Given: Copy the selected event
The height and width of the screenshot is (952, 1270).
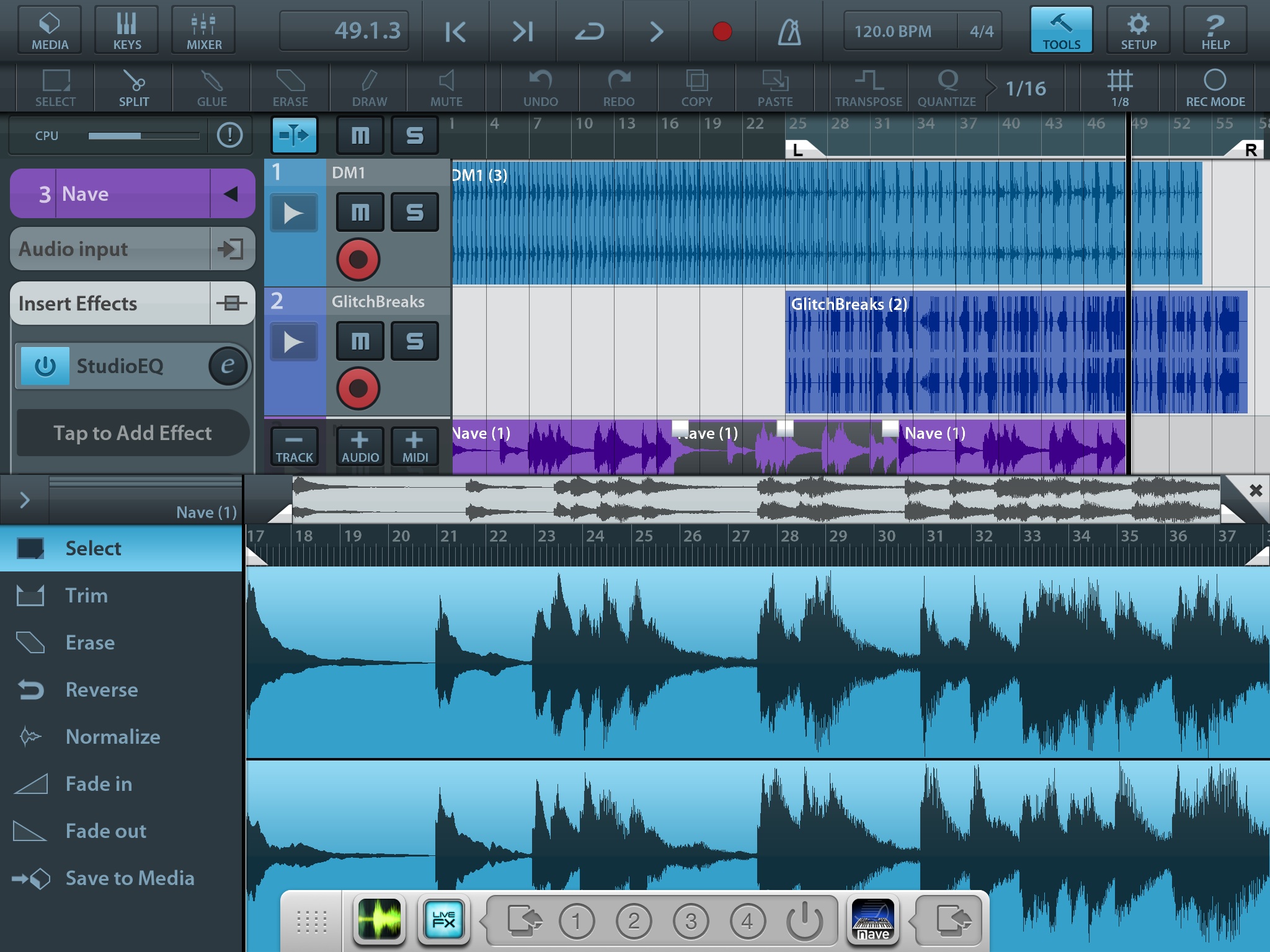Looking at the screenshot, I should [697, 88].
